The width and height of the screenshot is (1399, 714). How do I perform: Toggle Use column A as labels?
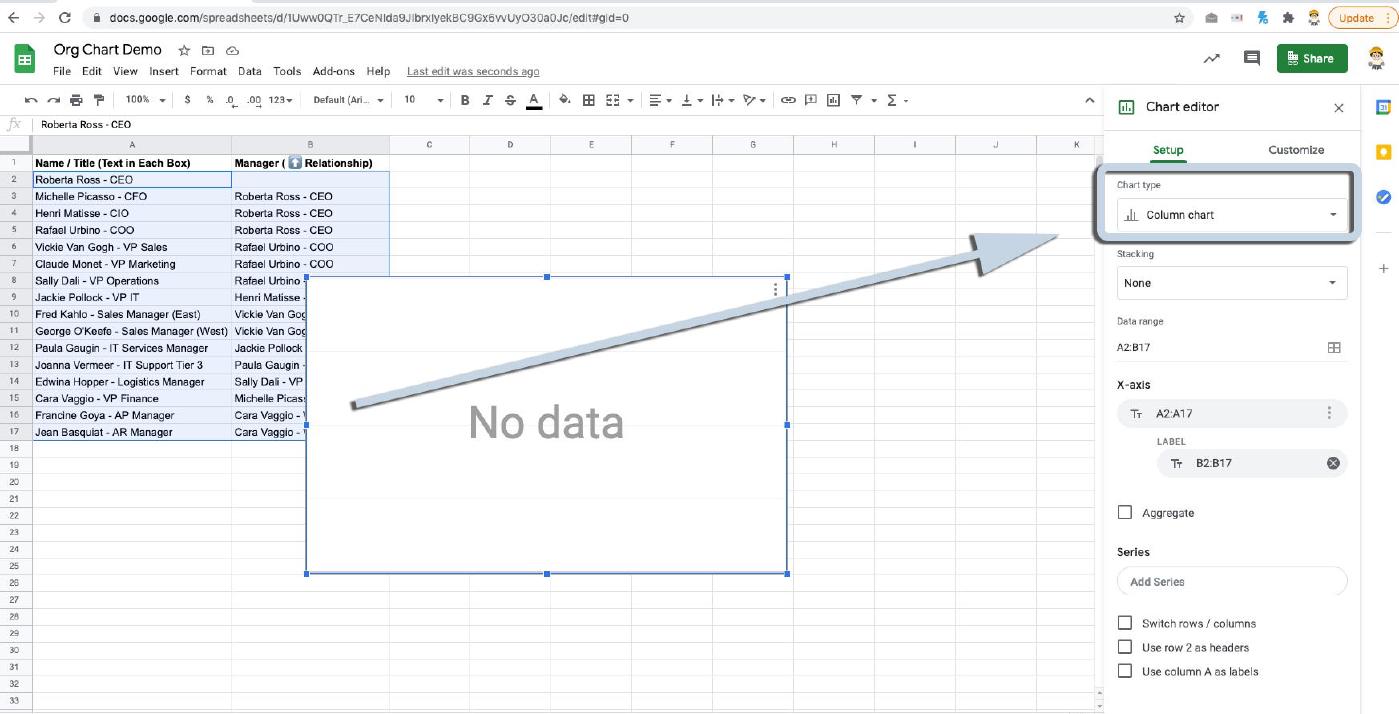click(x=1125, y=671)
